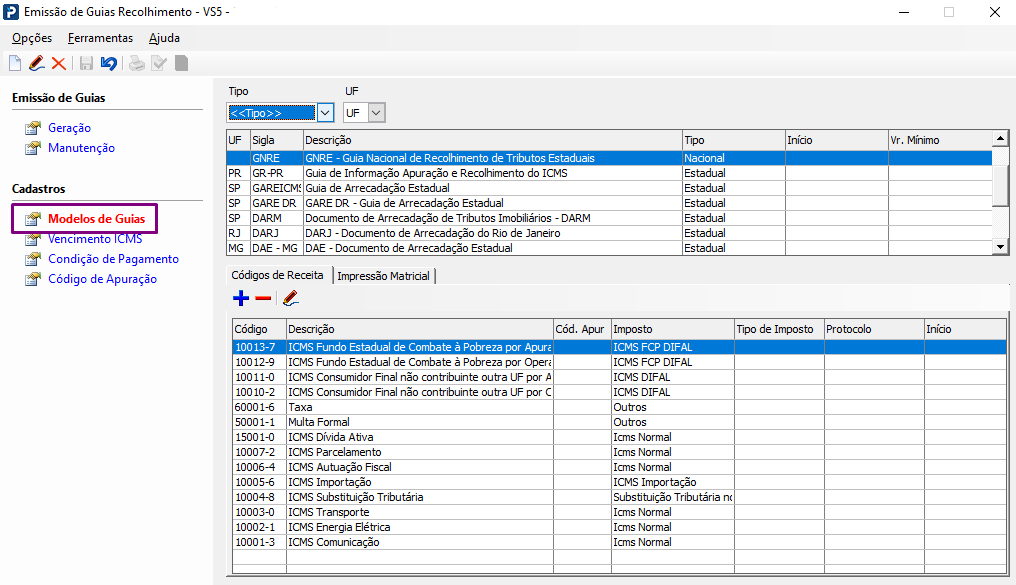Open the Tipo dropdown arrow
1016x585 pixels.
pos(325,113)
